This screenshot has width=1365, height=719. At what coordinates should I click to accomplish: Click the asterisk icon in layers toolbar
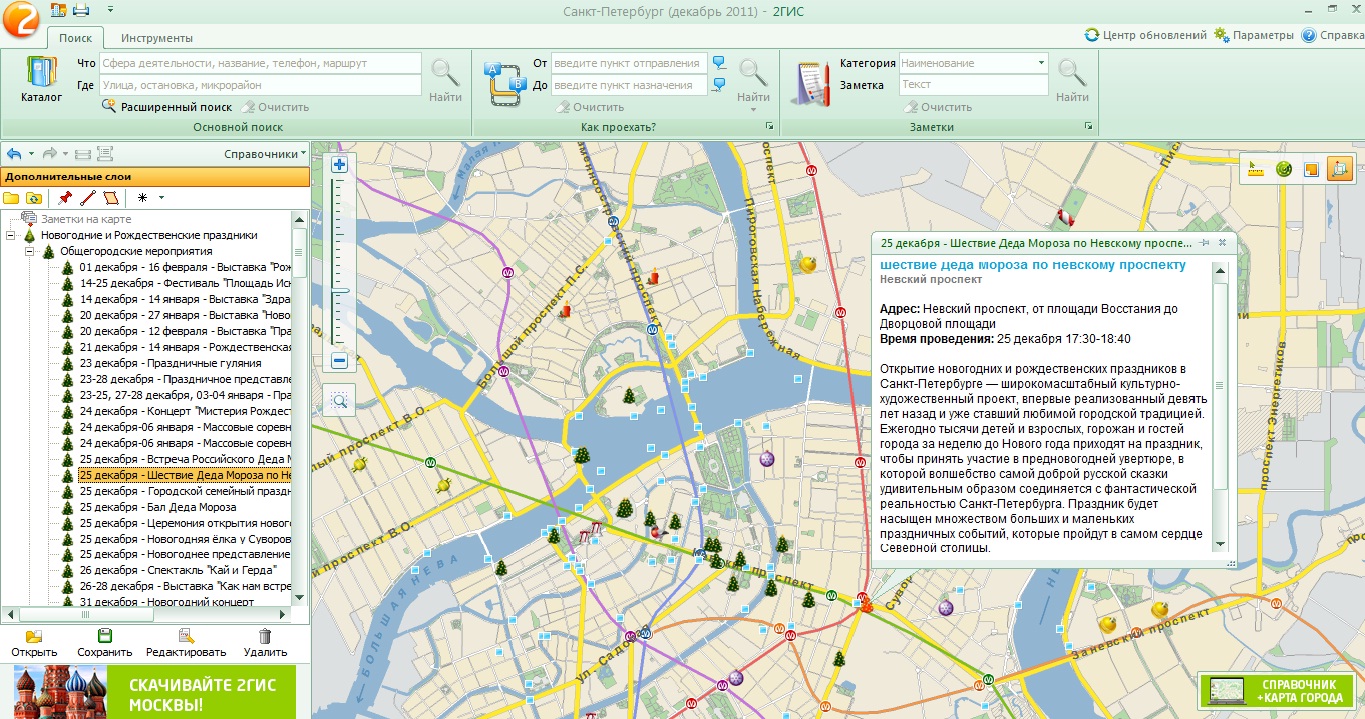click(142, 198)
